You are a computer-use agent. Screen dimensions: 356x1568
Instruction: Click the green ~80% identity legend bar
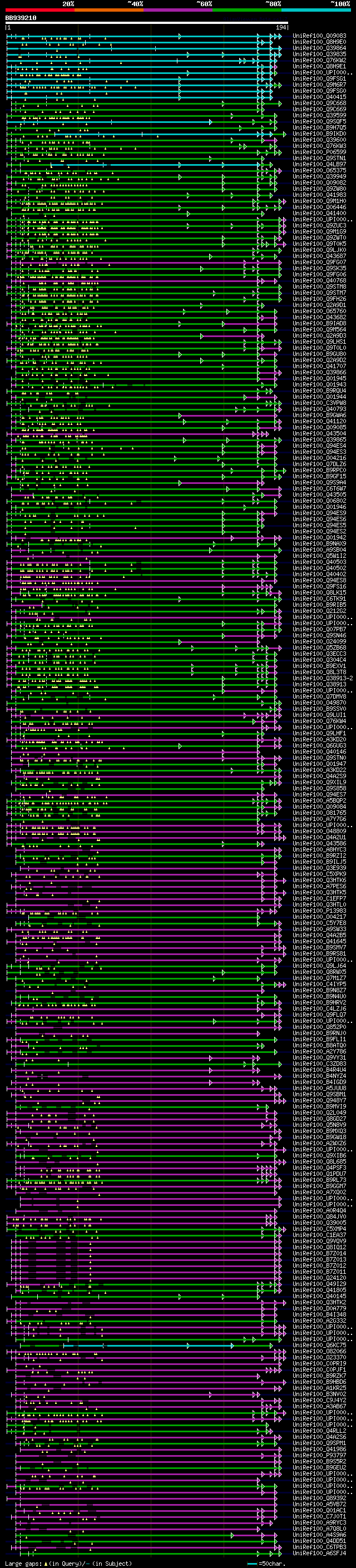(x=247, y=10)
